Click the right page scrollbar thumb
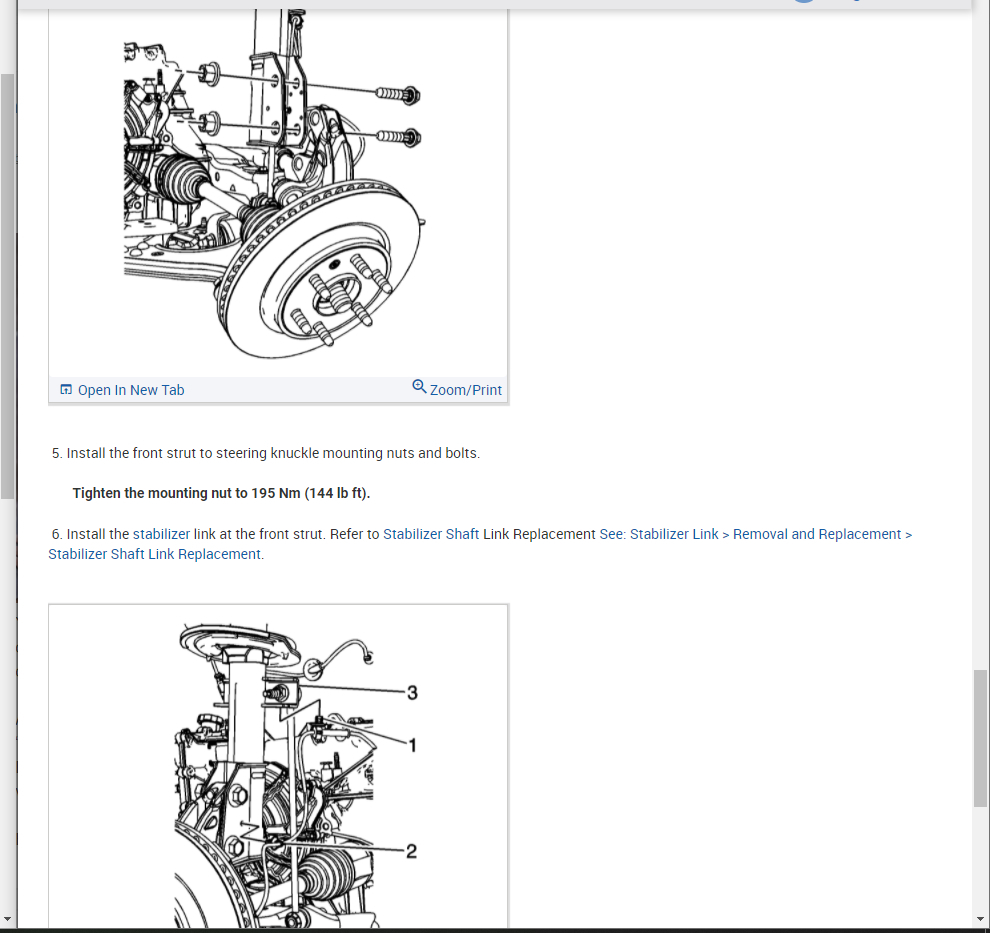 980,738
